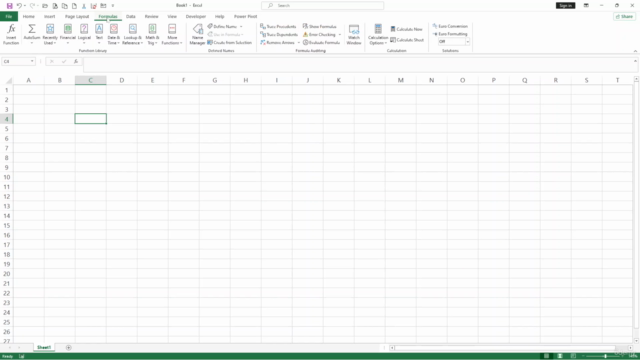The image size is (640, 360).
Task: Open the Remove Arrows dropdown arrow
Action: pyautogui.click(x=299, y=42)
